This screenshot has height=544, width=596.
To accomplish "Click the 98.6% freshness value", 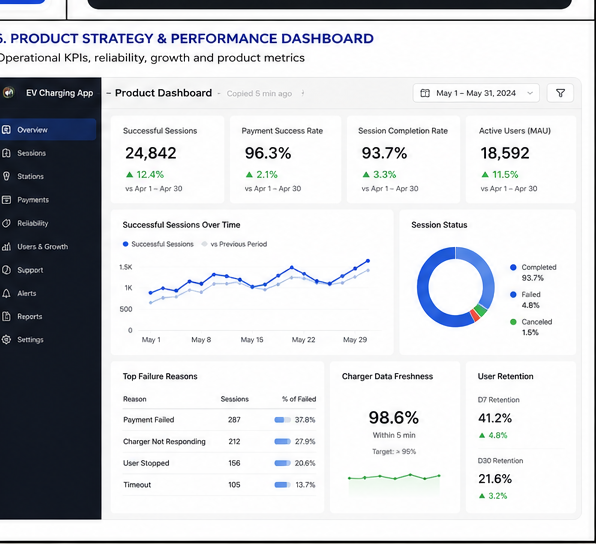I will (394, 417).
